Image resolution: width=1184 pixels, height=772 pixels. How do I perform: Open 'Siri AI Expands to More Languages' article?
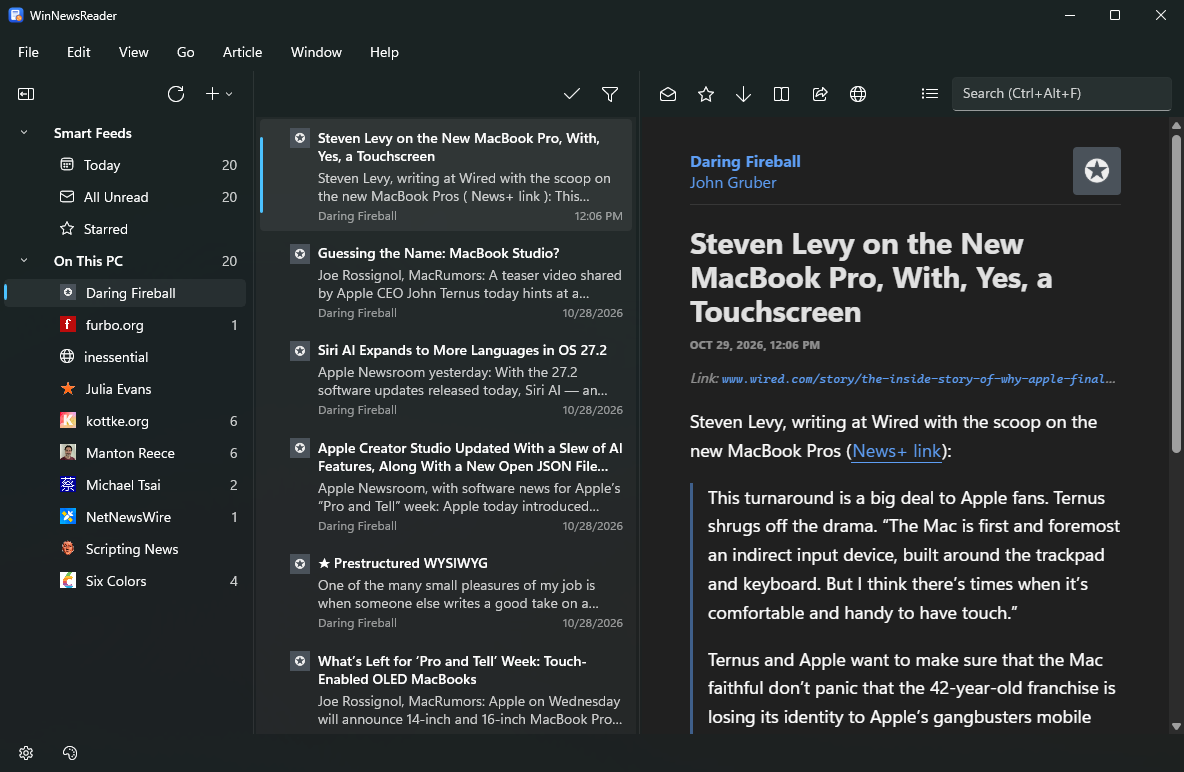(x=446, y=379)
